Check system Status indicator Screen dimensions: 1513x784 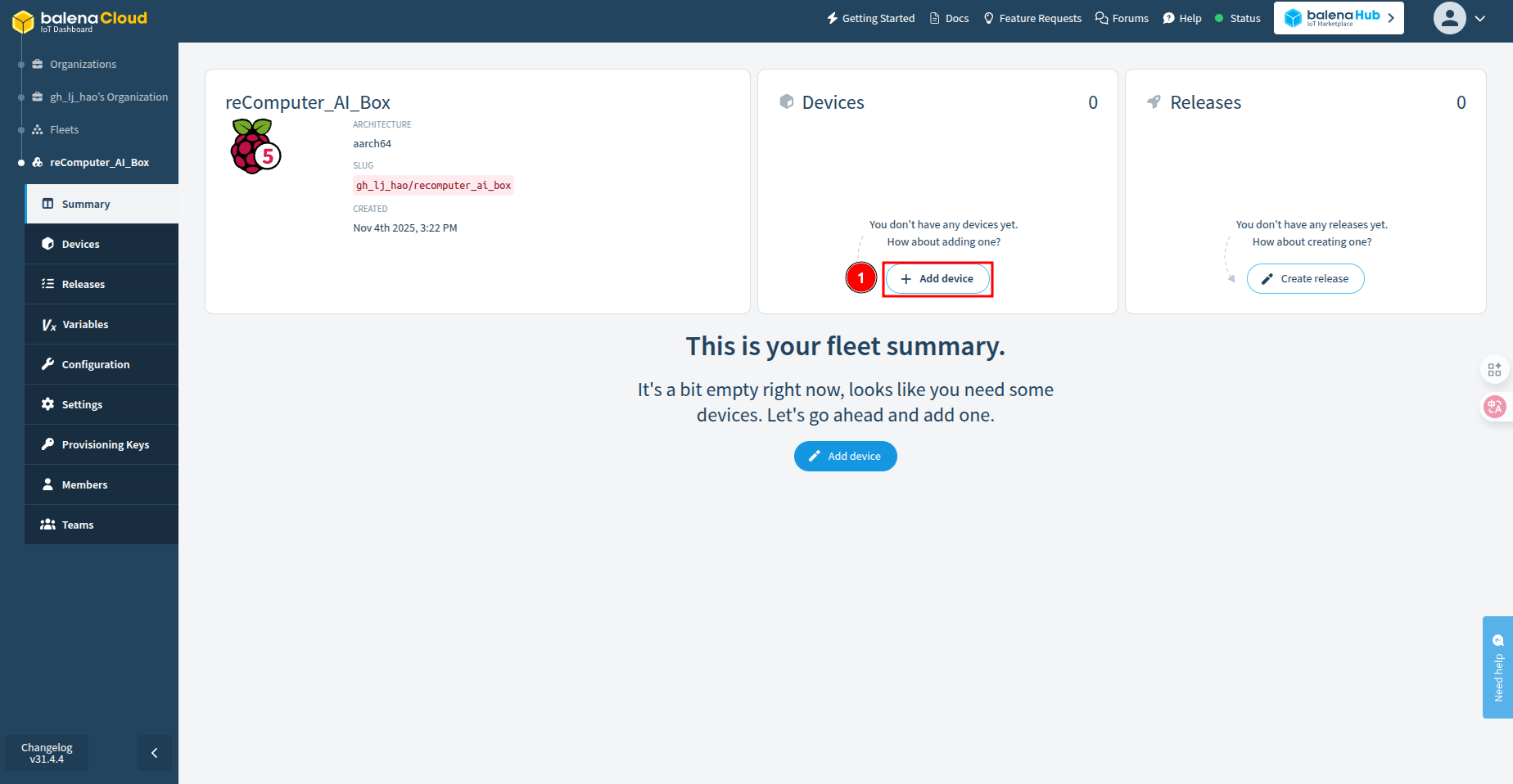coord(1237,18)
